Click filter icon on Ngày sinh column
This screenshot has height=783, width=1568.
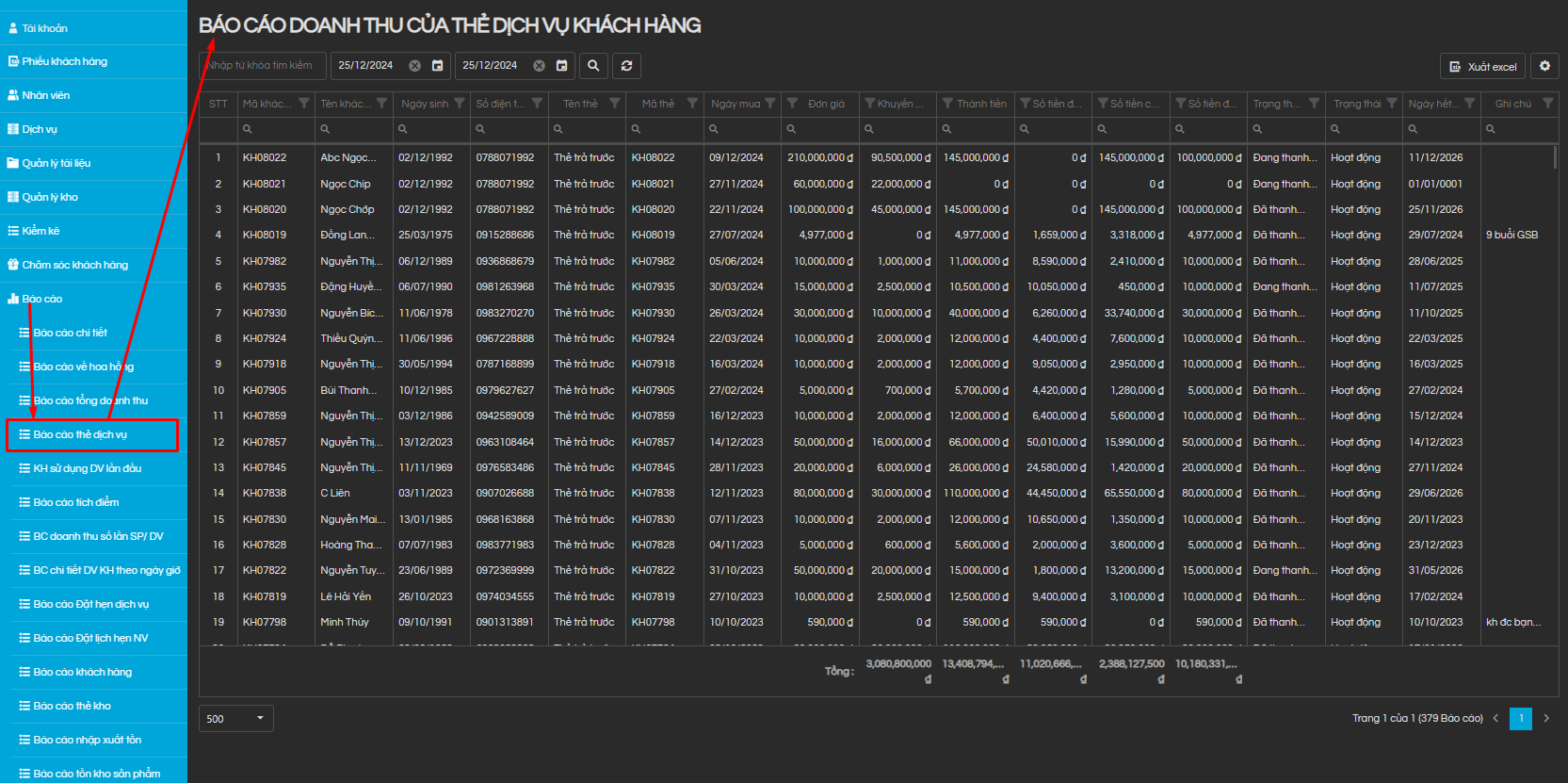click(x=460, y=104)
